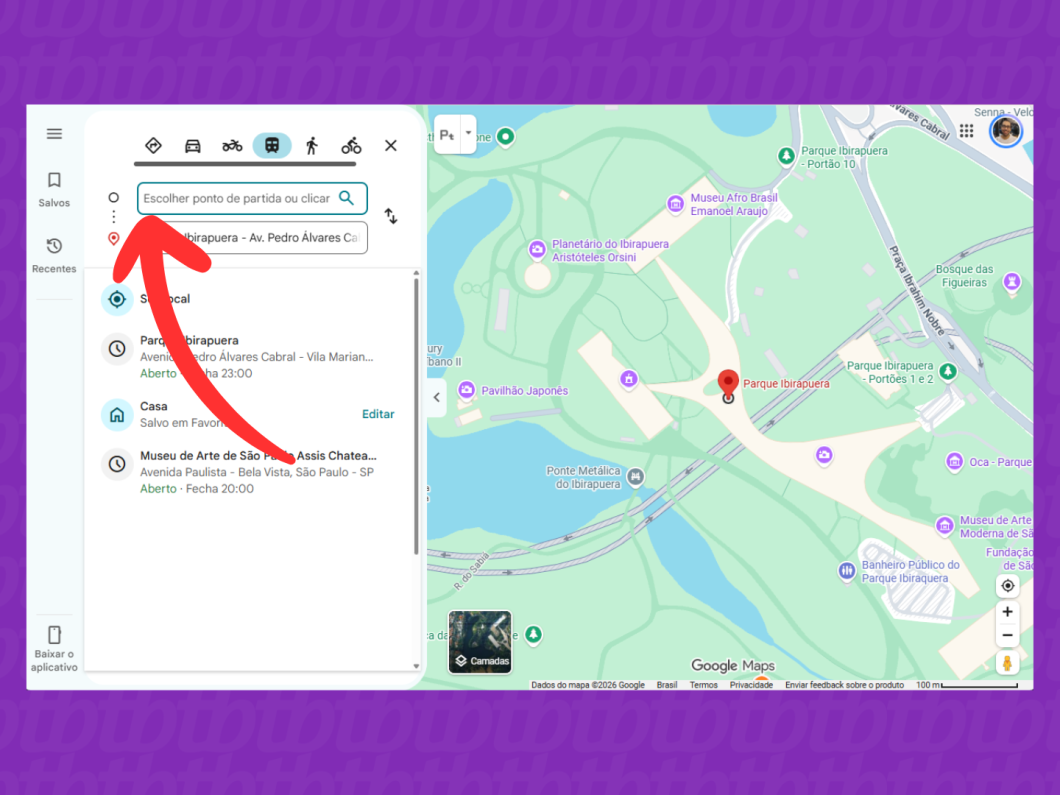Click suggestions list scrollbar
This screenshot has width=1060, height=795.
[416, 416]
